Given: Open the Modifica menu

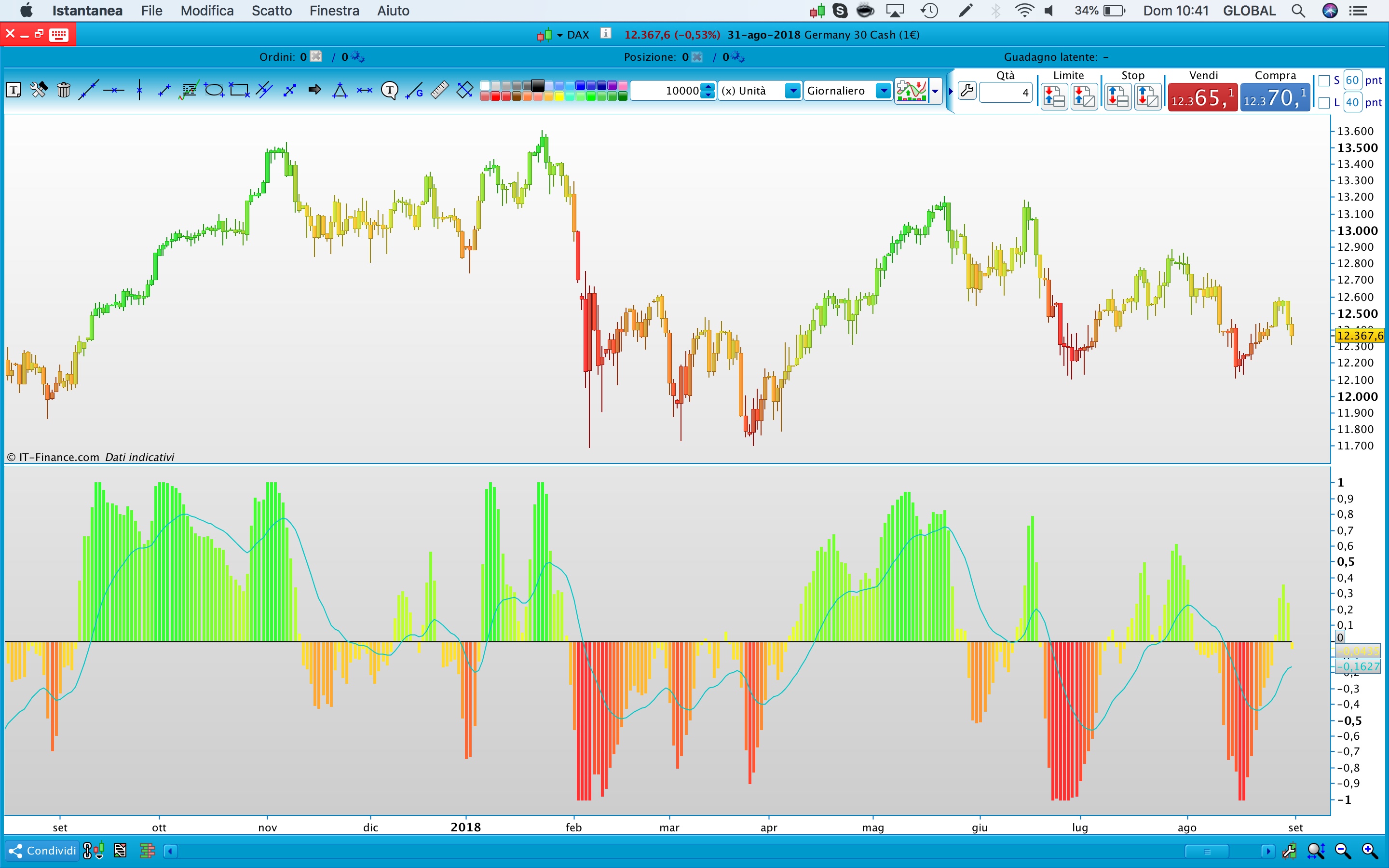Looking at the screenshot, I should click(x=206, y=11).
